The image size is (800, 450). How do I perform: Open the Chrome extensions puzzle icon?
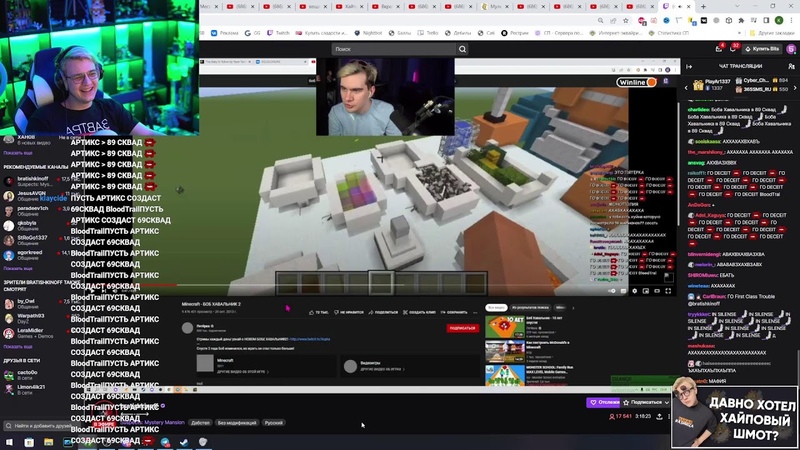[741, 20]
